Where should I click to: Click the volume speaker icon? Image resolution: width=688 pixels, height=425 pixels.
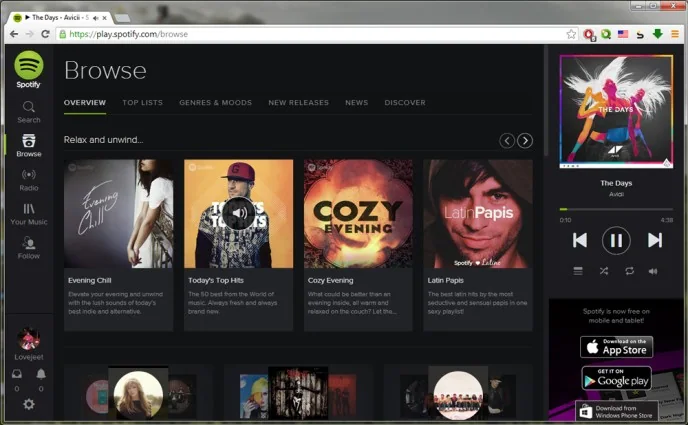click(x=653, y=271)
